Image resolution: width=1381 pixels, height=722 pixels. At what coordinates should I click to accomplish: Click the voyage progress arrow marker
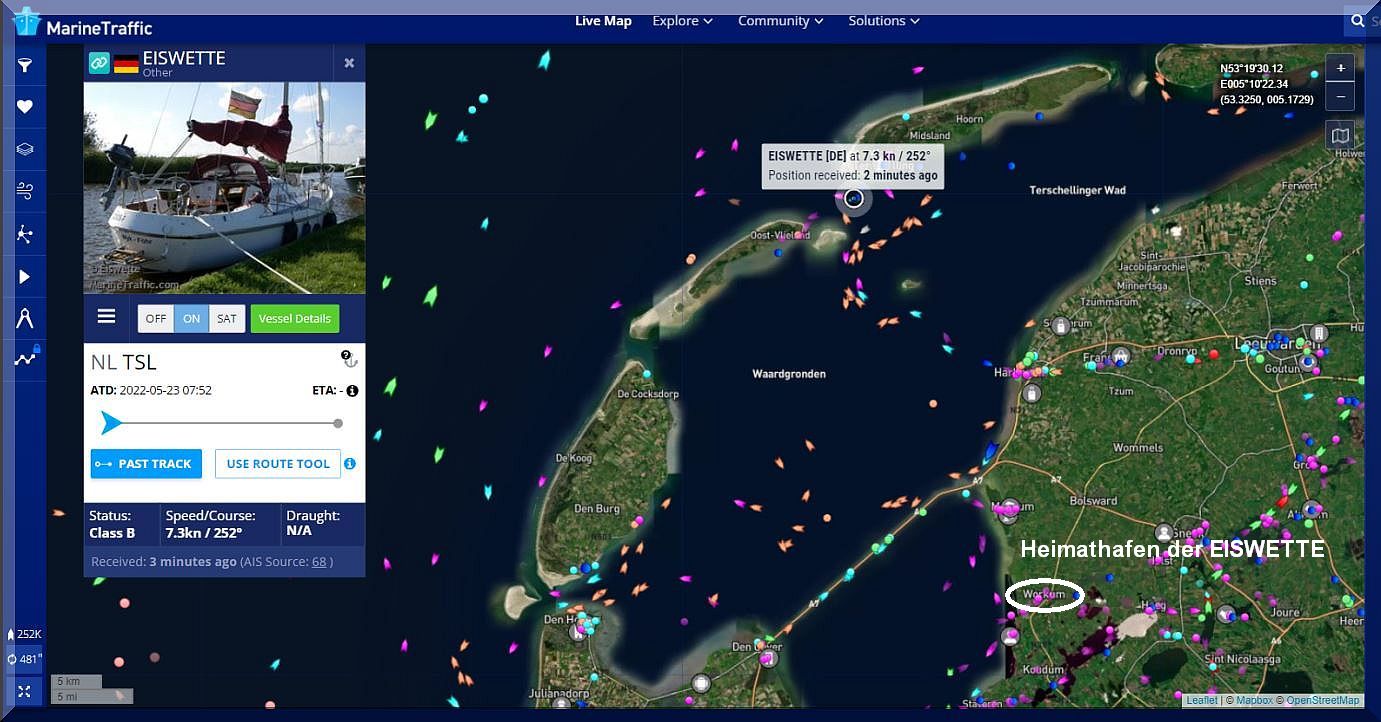pos(111,423)
